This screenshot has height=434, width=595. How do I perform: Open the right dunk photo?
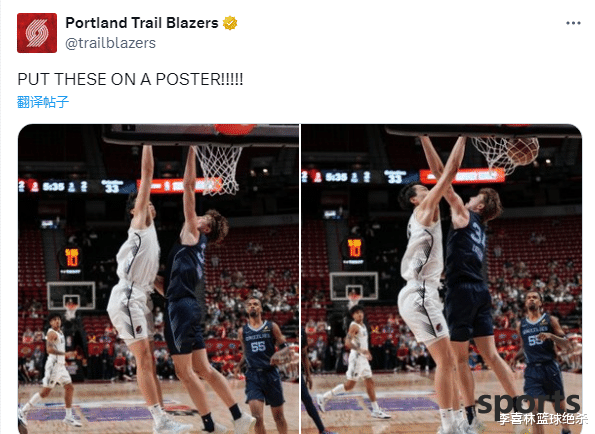tap(441, 279)
